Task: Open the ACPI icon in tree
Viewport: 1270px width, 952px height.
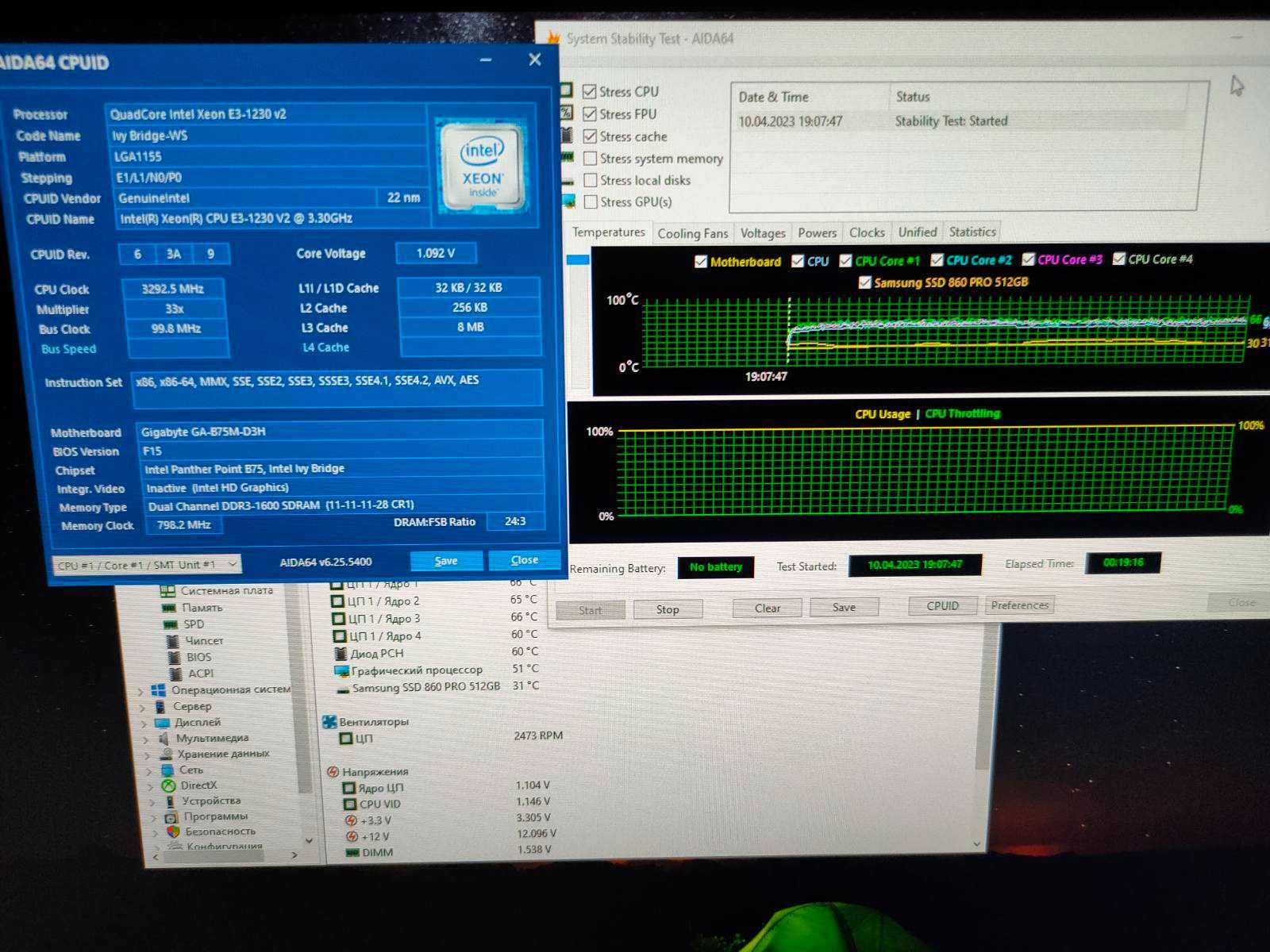Action: pyautogui.click(x=176, y=673)
